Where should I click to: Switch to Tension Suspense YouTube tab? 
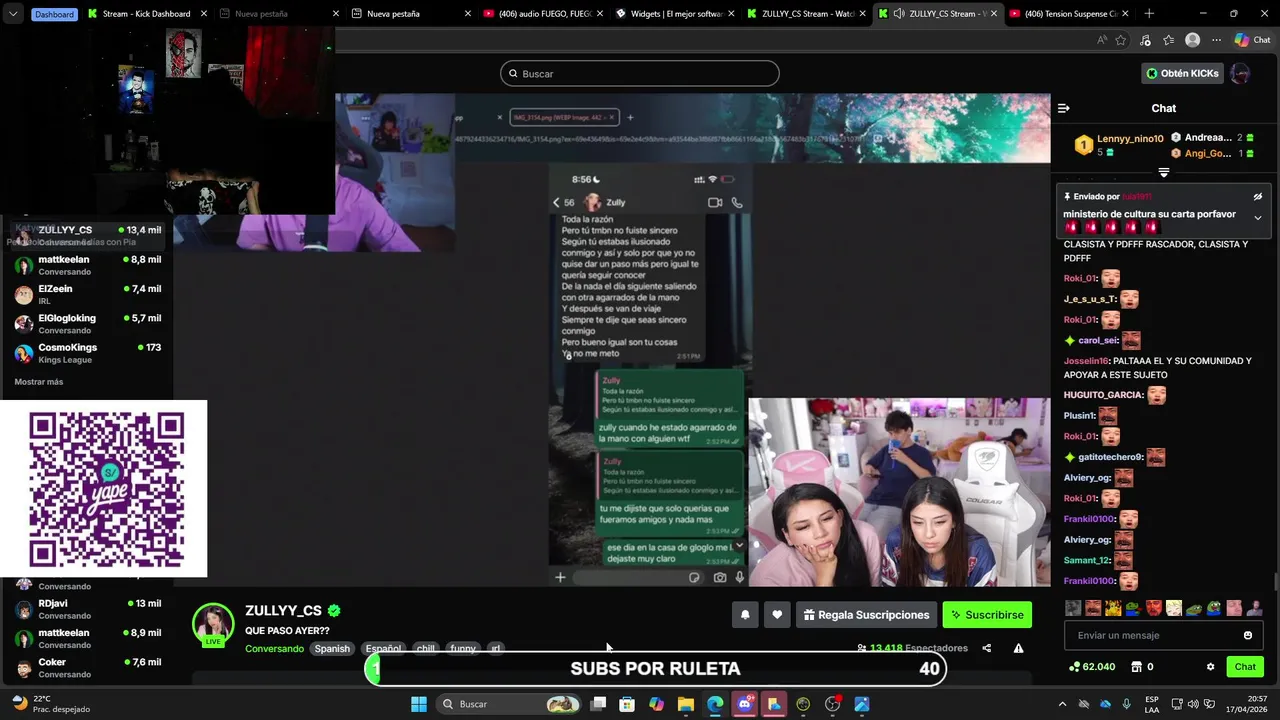[1068, 14]
